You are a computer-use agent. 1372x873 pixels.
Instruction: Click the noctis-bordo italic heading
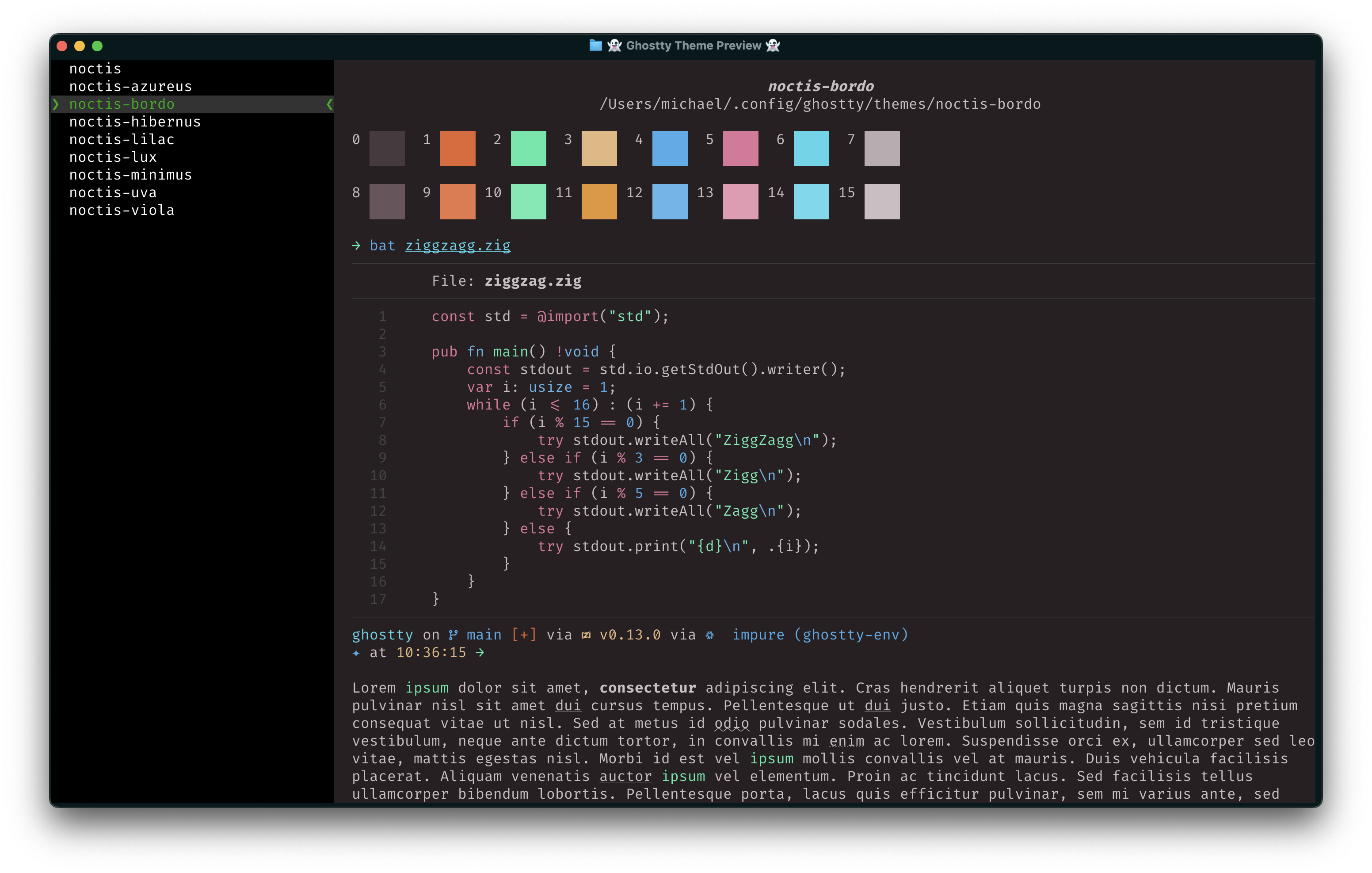tap(820, 86)
